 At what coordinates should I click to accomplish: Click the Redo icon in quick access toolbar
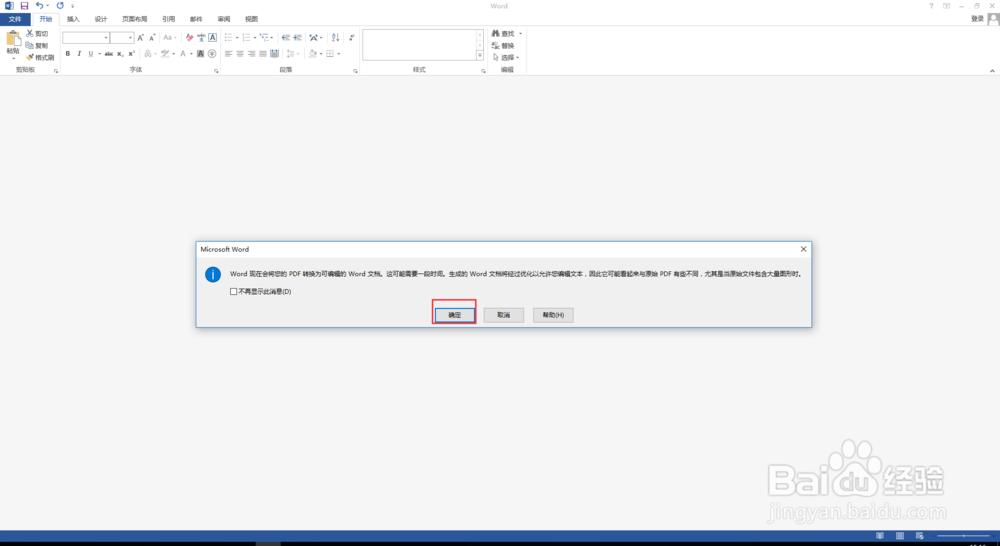click(60, 6)
